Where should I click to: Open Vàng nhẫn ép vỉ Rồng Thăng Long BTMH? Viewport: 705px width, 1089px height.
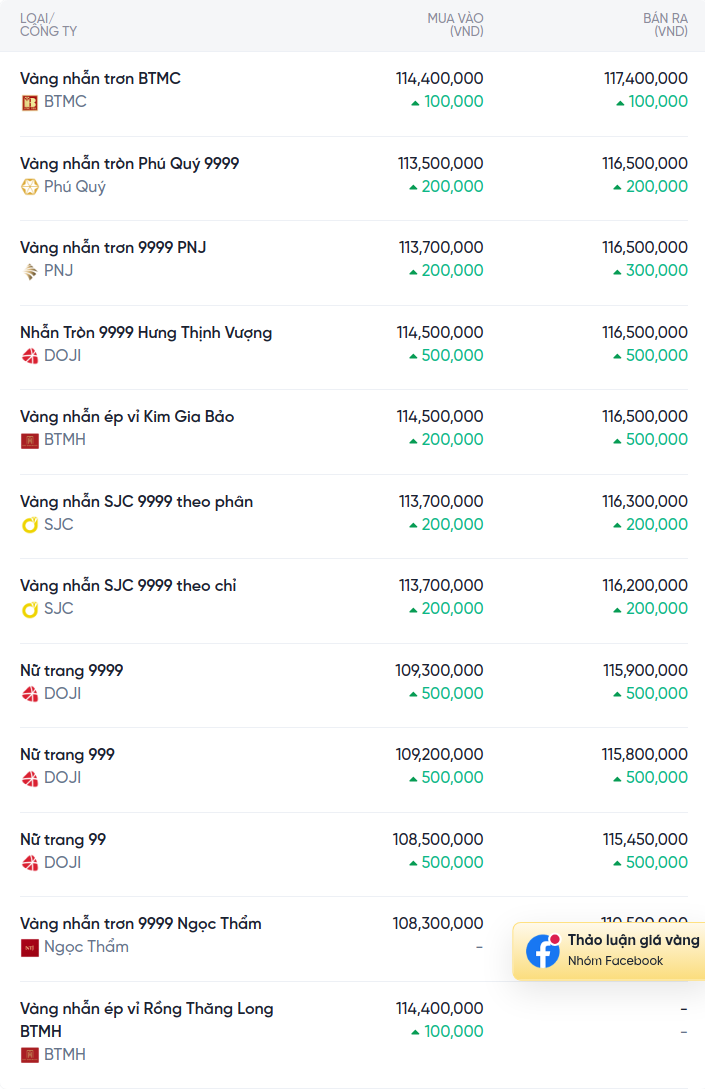[147, 1020]
